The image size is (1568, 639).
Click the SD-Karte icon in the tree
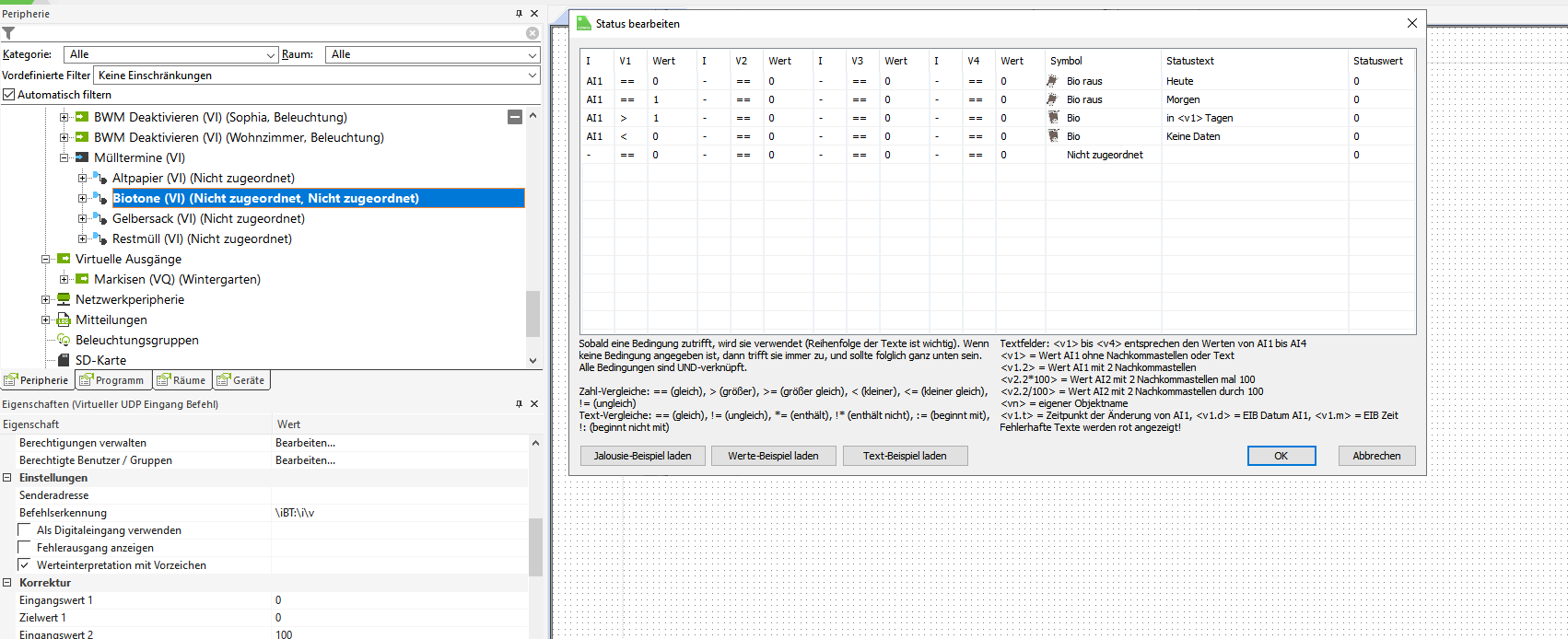click(64, 360)
